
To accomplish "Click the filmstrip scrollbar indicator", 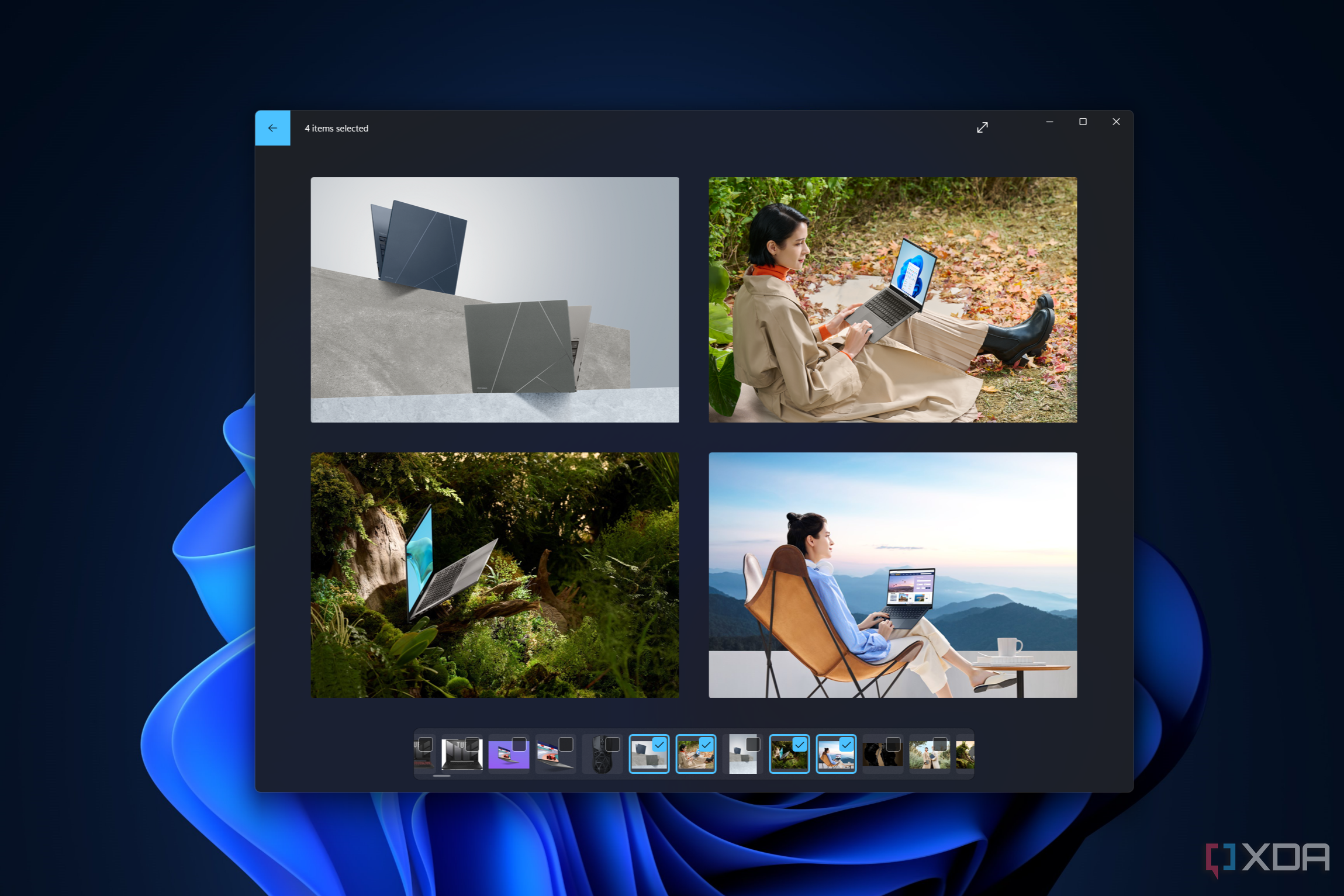I will pyautogui.click(x=443, y=776).
